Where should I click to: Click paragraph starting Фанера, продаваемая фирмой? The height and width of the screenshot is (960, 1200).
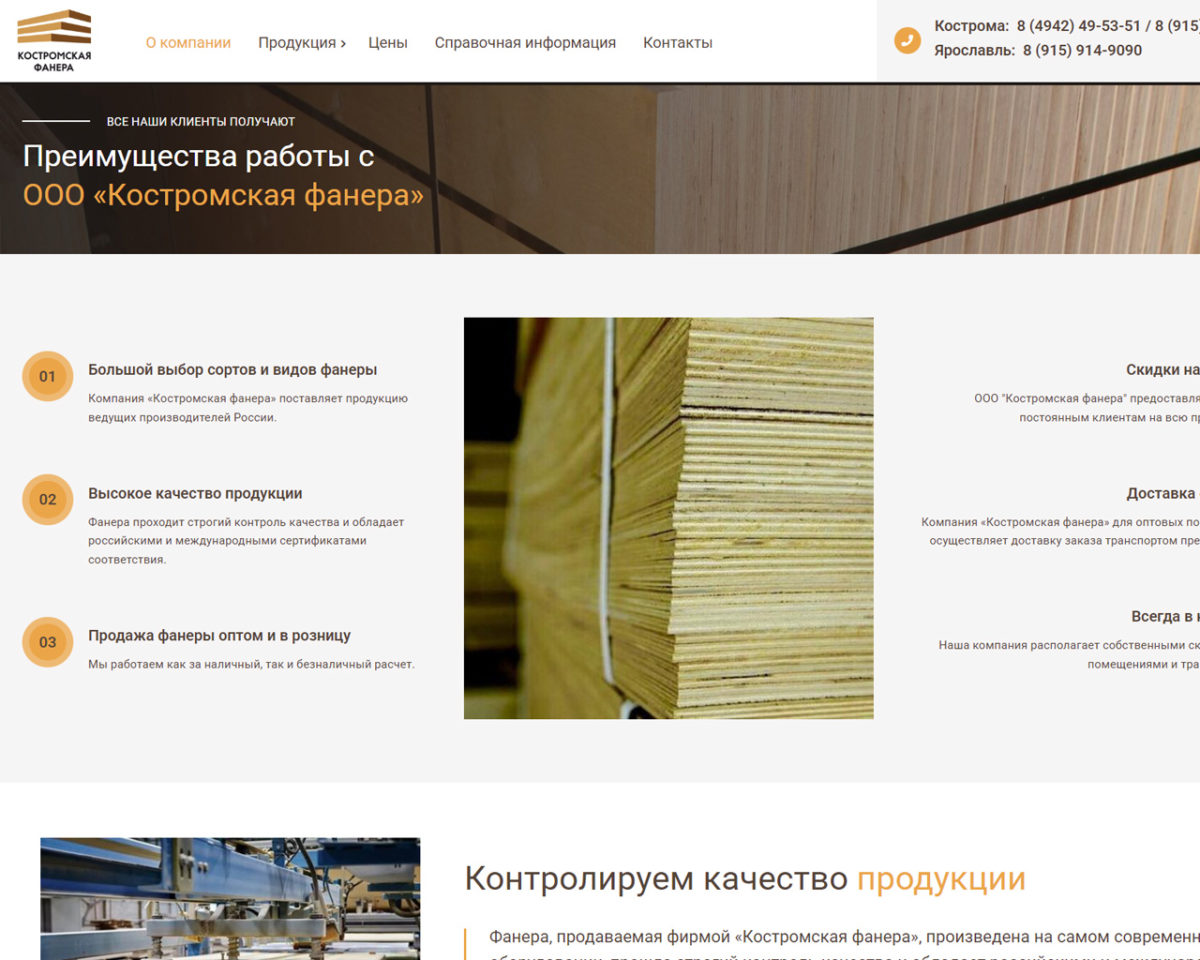point(844,947)
